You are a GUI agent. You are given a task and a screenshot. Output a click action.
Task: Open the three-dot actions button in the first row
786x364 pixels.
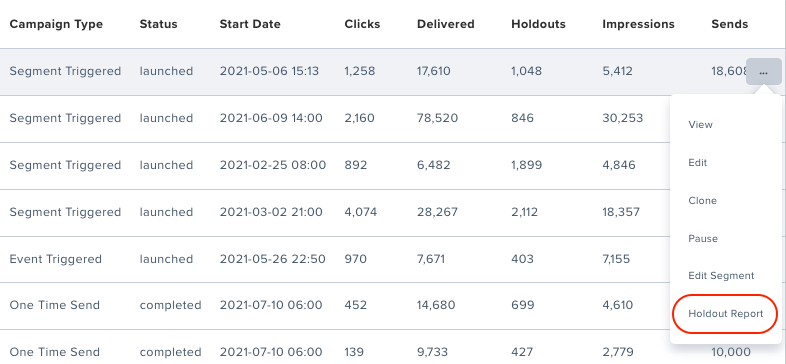pyautogui.click(x=763, y=72)
